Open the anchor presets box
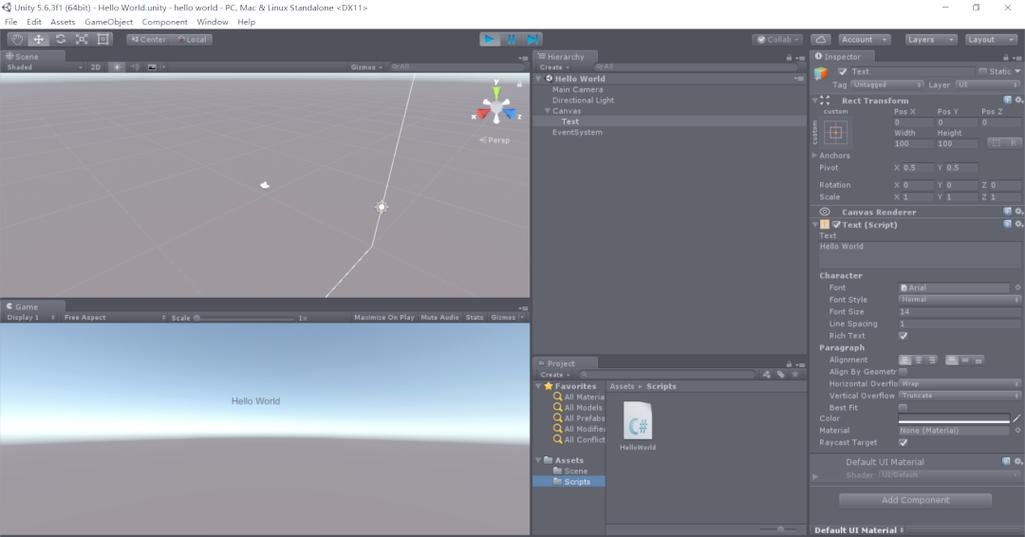This screenshot has width=1025, height=537. (x=835, y=133)
